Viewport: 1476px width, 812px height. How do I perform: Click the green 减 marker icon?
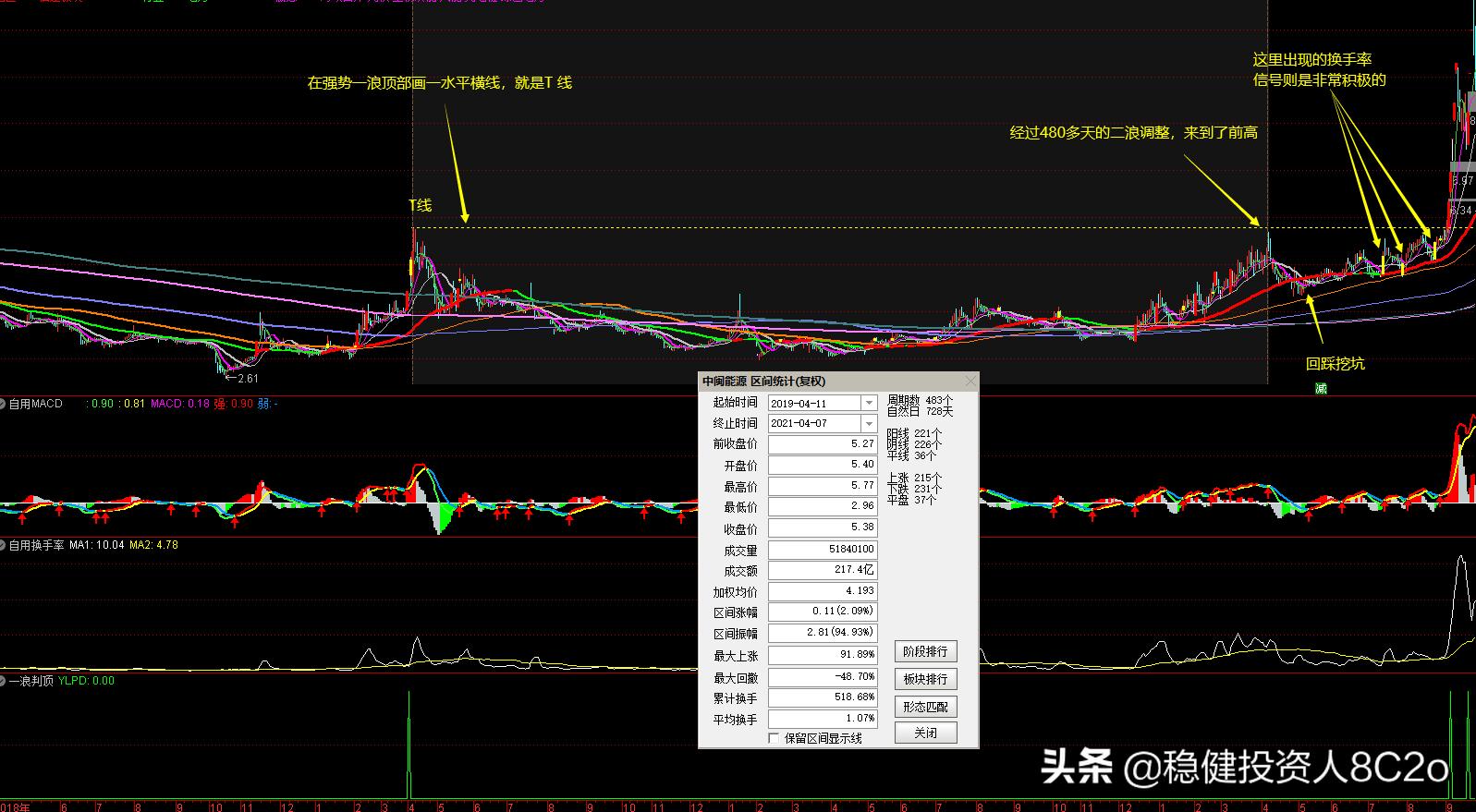1321,388
